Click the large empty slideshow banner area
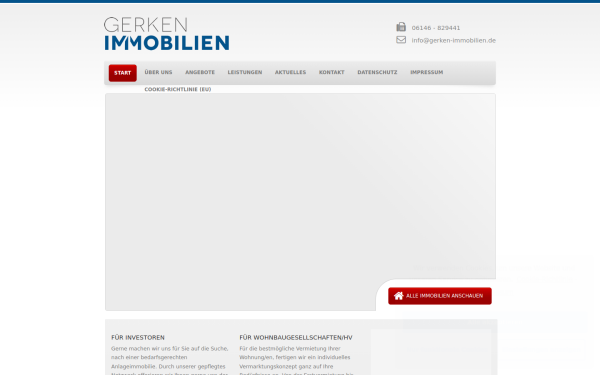This screenshot has width=600, height=375. (x=300, y=202)
